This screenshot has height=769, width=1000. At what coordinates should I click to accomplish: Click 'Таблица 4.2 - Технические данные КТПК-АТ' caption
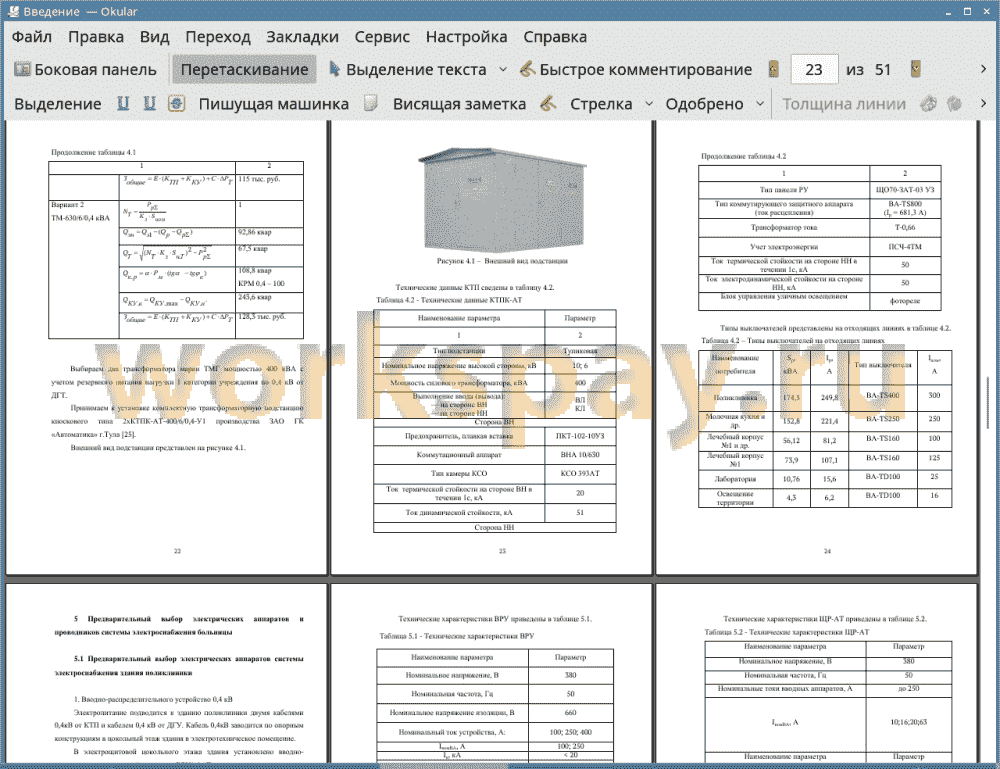coord(448,300)
